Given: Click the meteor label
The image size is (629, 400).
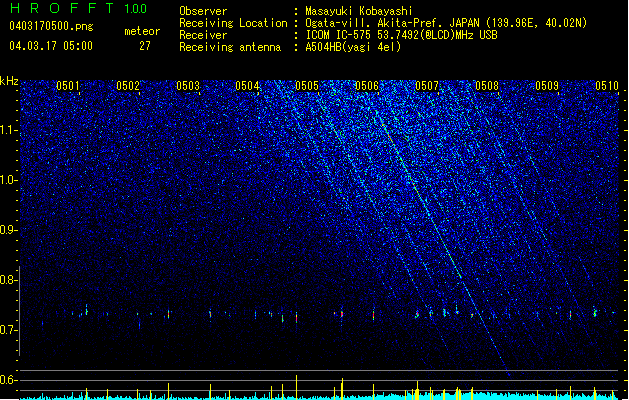Looking at the screenshot, I should [x=142, y=31].
